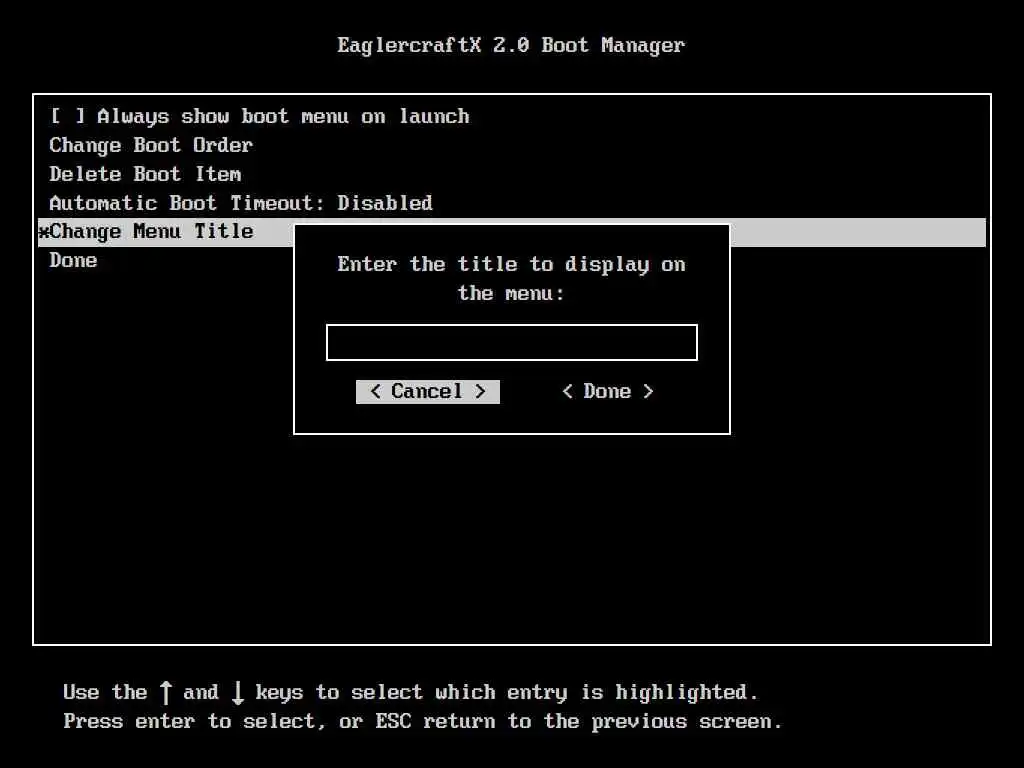This screenshot has height=768, width=1024.
Task: Confirm with the dialog's Done button
Action: tap(607, 392)
